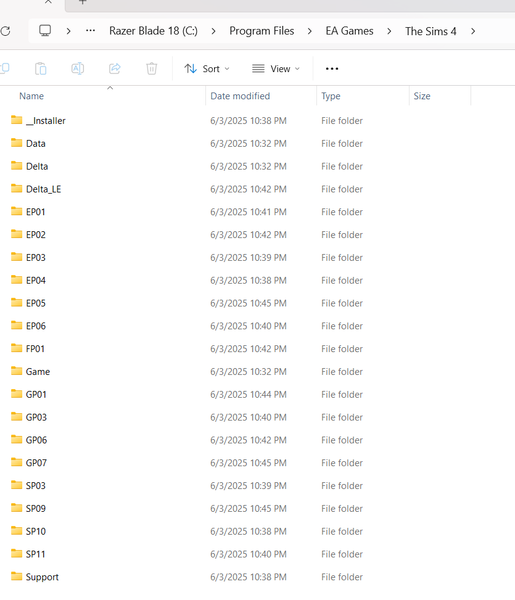Select the GP07 folder icon
The width and height of the screenshot is (515, 600).
point(16,462)
